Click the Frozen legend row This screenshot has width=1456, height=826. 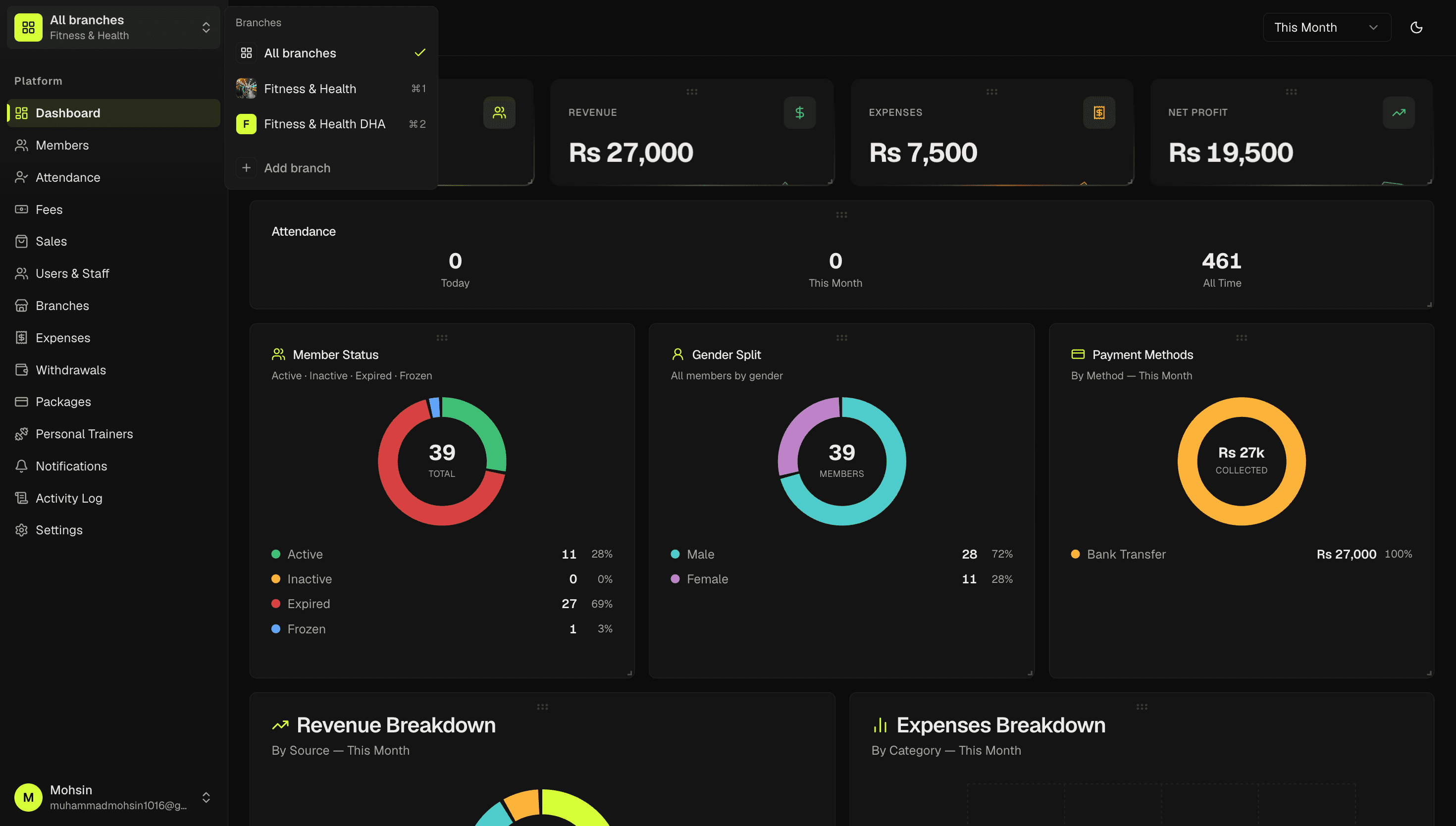442,628
